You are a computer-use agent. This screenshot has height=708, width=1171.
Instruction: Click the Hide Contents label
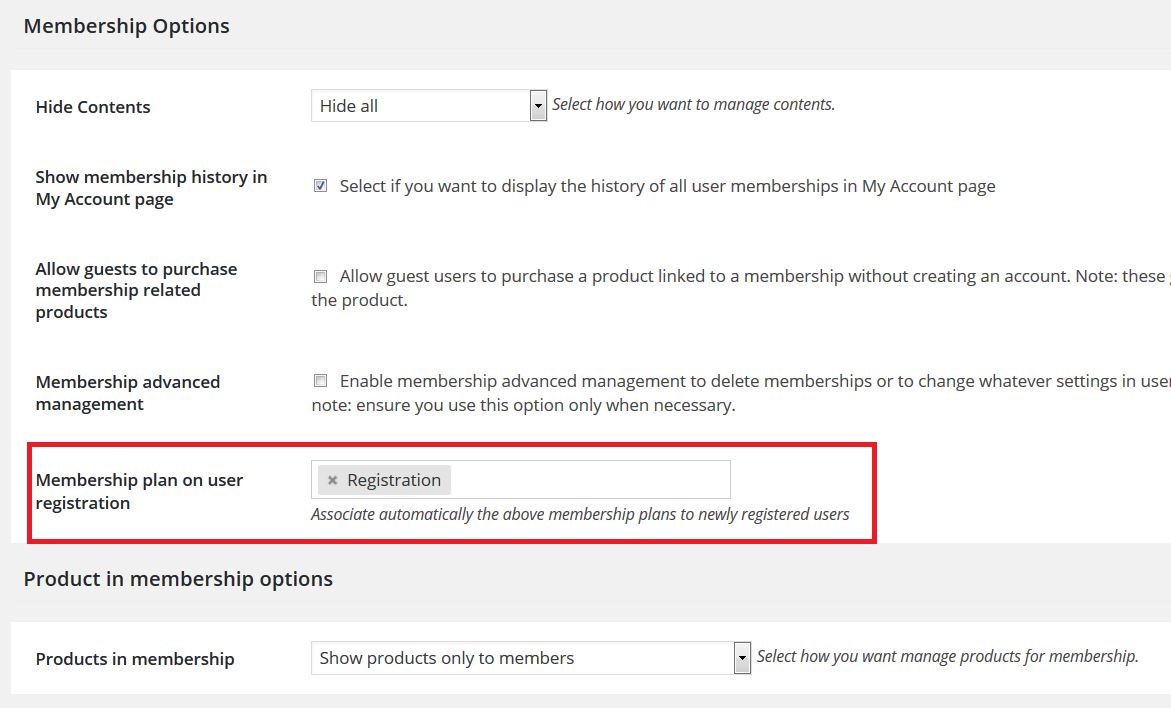click(x=93, y=107)
